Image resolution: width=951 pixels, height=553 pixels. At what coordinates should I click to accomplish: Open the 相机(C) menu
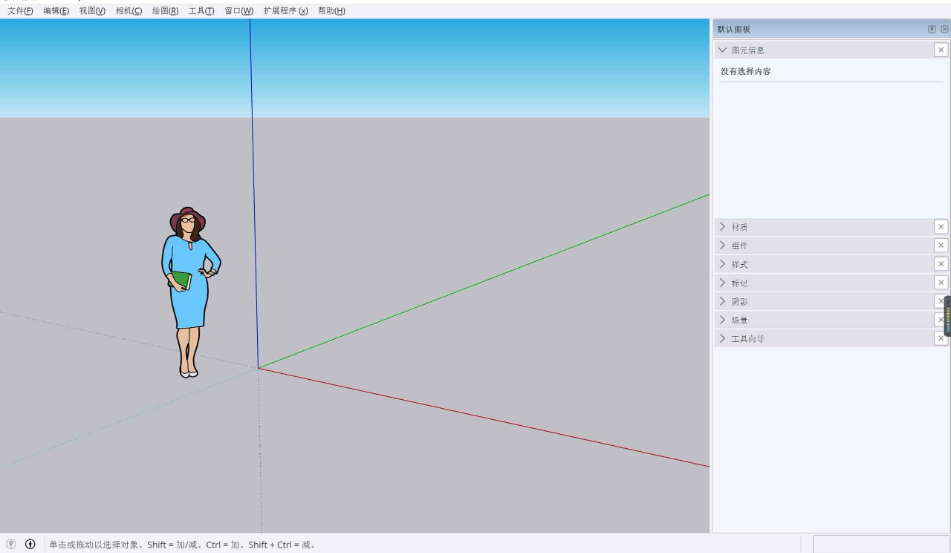click(x=128, y=11)
